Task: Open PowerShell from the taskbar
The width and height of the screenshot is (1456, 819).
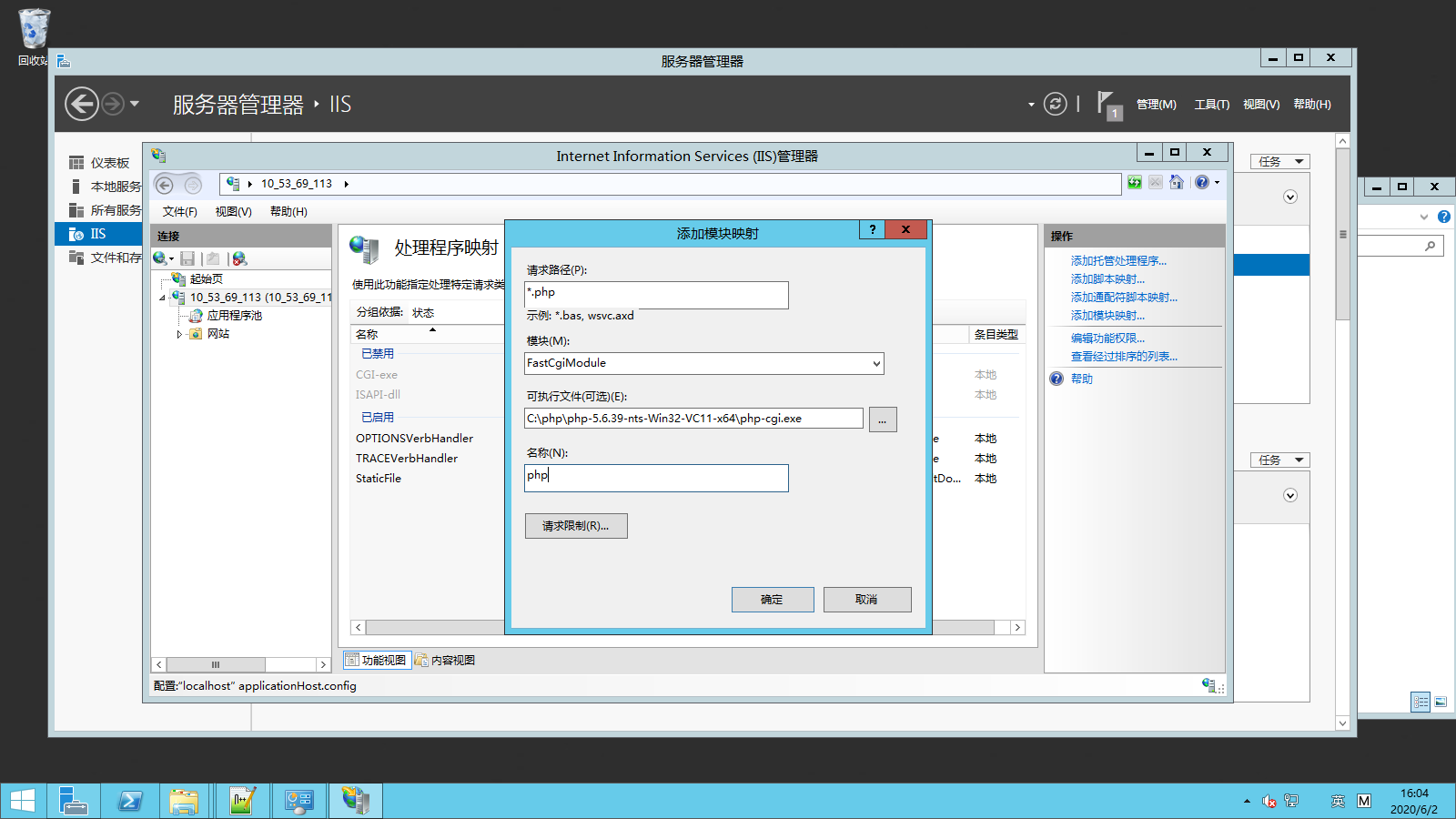Action: point(129,801)
